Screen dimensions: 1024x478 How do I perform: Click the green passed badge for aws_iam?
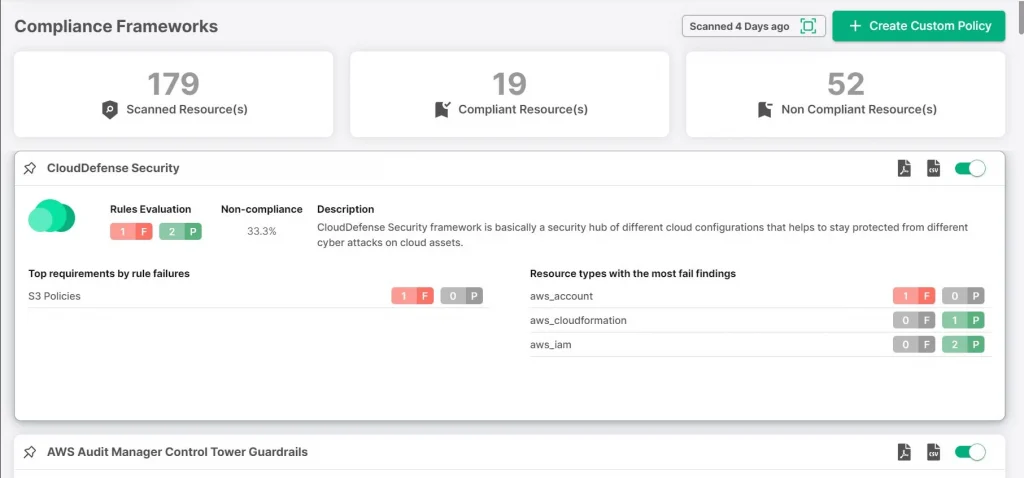pos(964,344)
